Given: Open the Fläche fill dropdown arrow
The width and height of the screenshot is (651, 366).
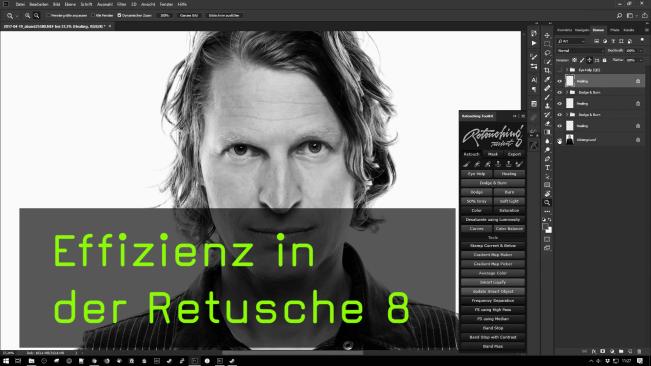Looking at the screenshot, I should pos(642,60).
